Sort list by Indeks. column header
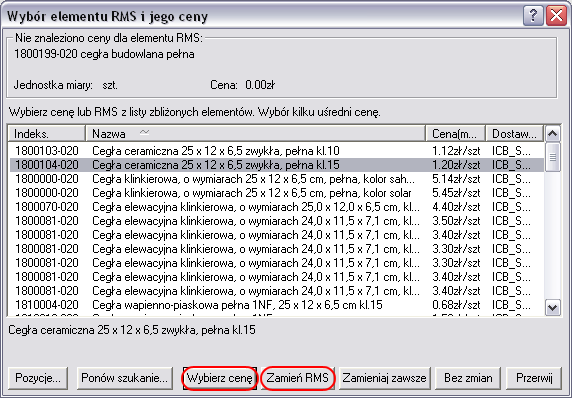Screen dimensions: 572x398 pyautogui.click(x=46, y=134)
